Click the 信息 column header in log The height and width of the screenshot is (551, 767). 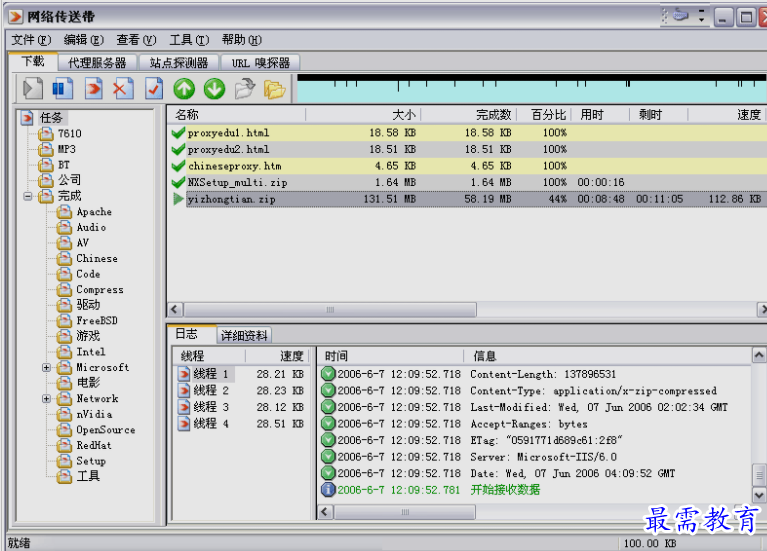click(607, 356)
